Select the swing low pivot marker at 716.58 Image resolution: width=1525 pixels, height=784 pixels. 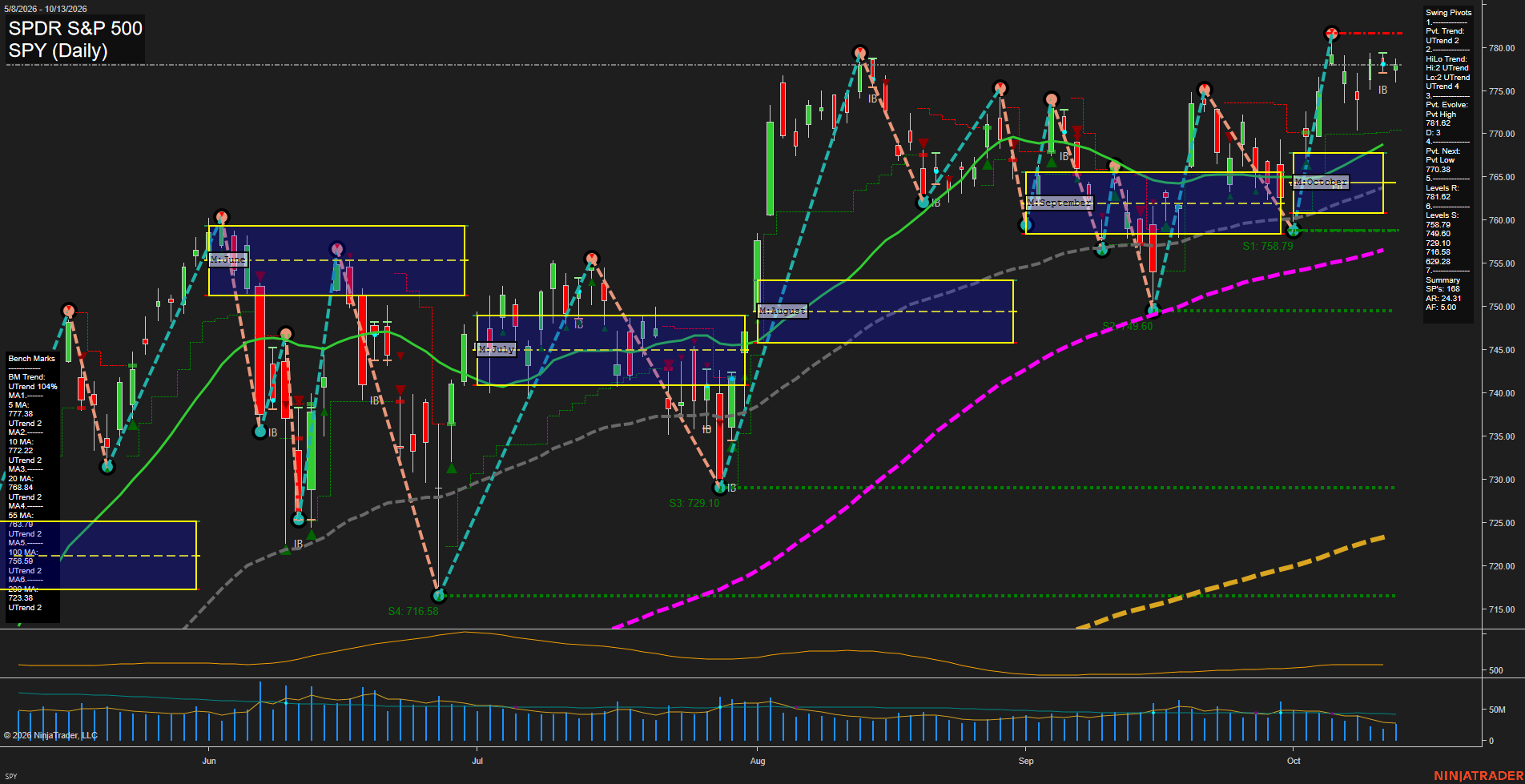(x=438, y=596)
